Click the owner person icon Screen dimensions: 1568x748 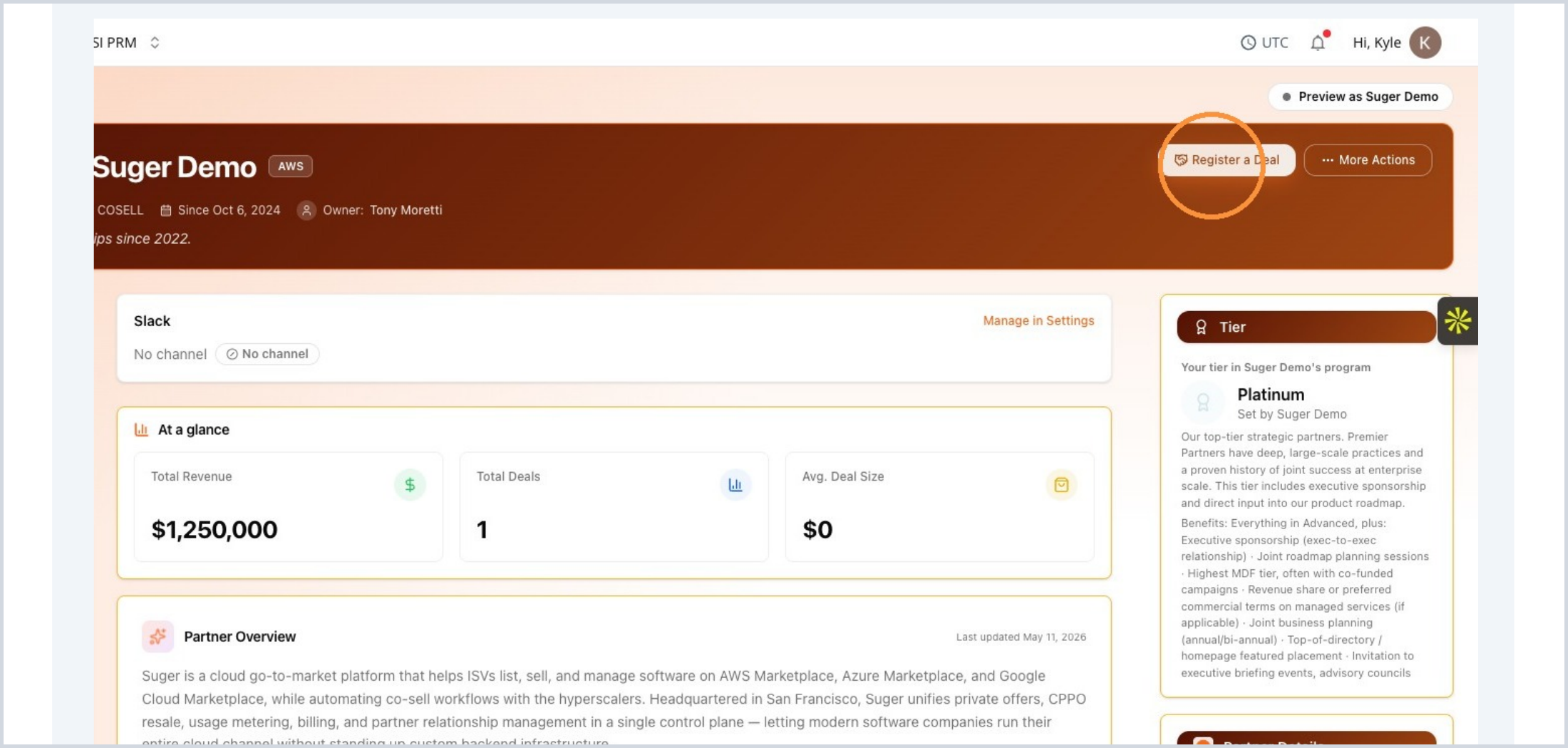point(306,210)
